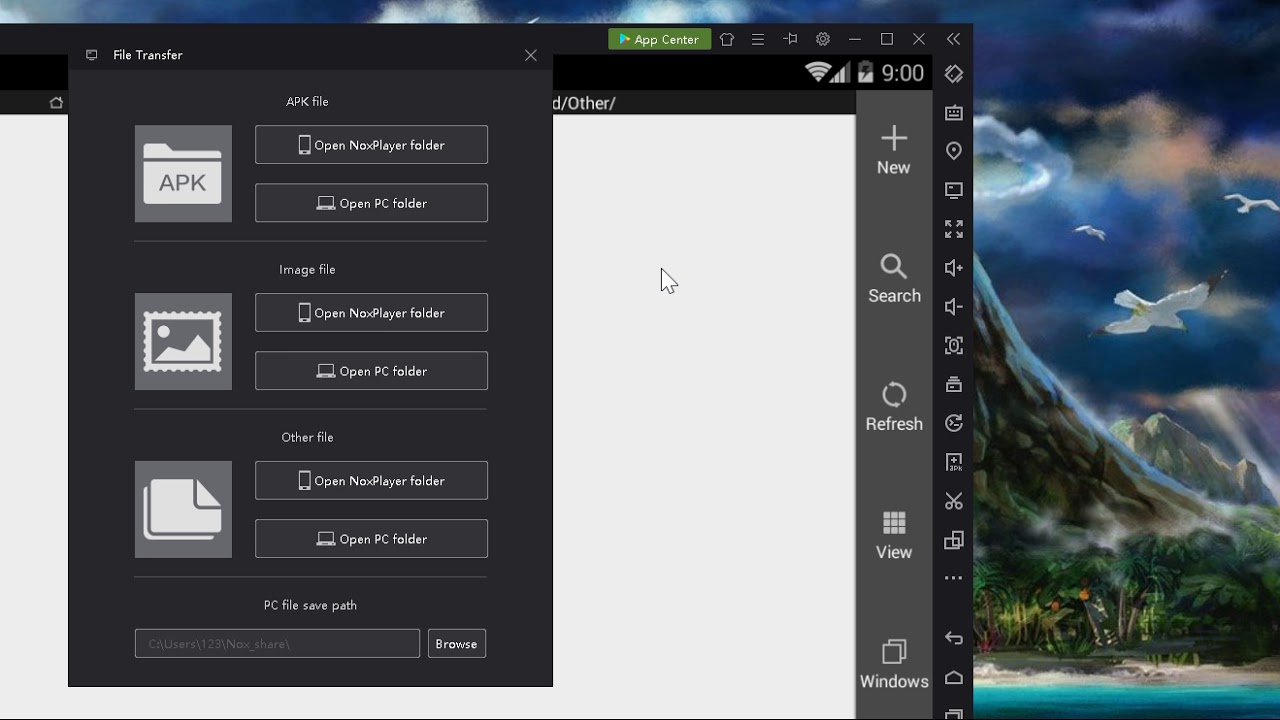This screenshot has height=720, width=1280.
Task: Tap Search in the file manager
Action: click(x=894, y=279)
